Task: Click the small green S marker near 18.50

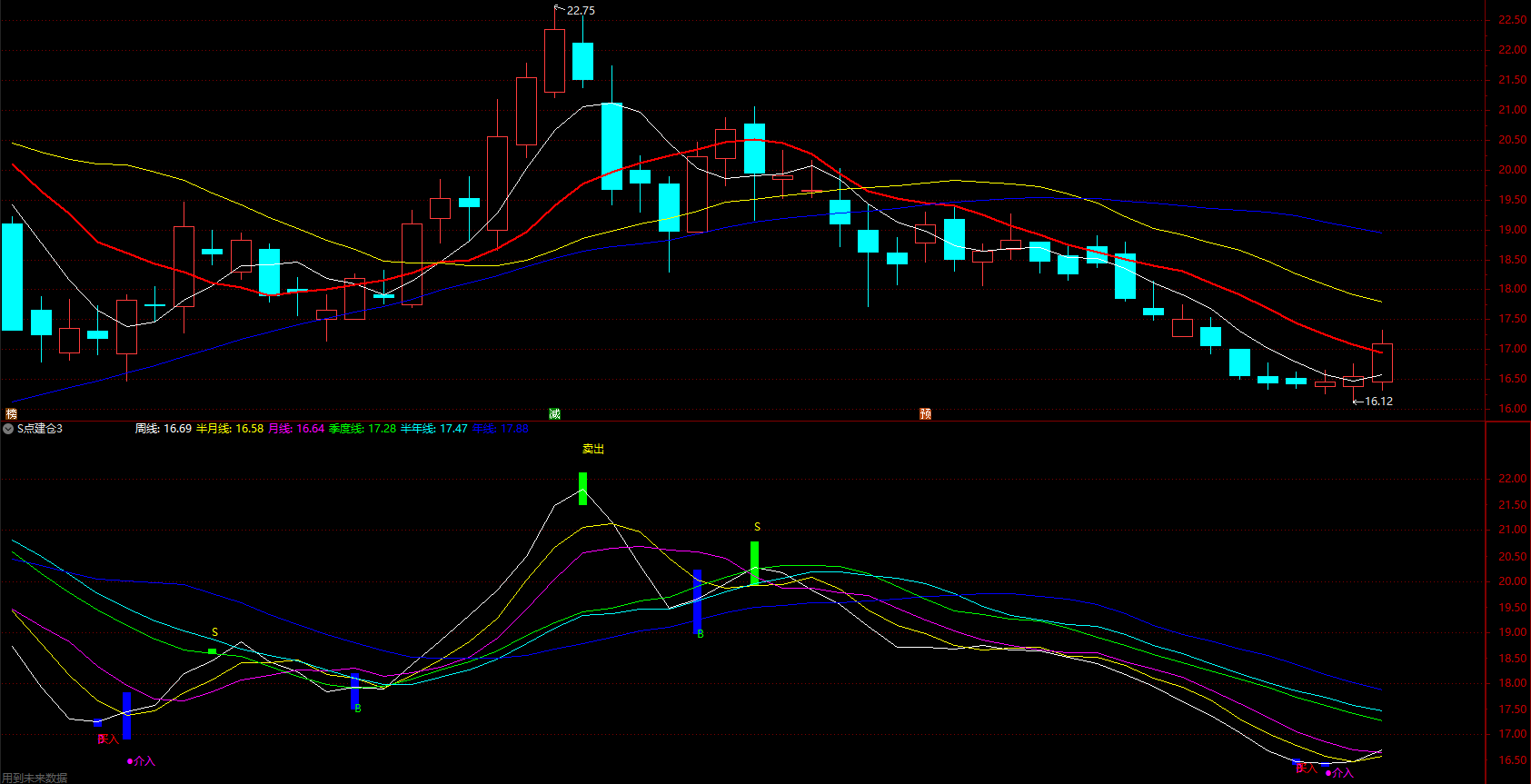Action: tap(212, 651)
